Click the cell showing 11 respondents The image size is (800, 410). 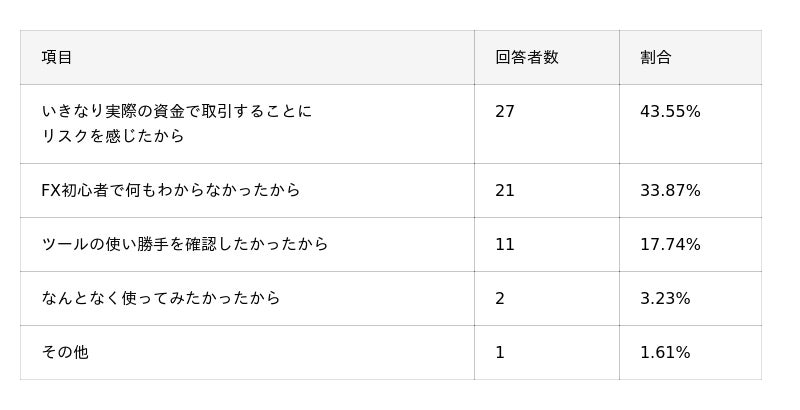coord(505,244)
